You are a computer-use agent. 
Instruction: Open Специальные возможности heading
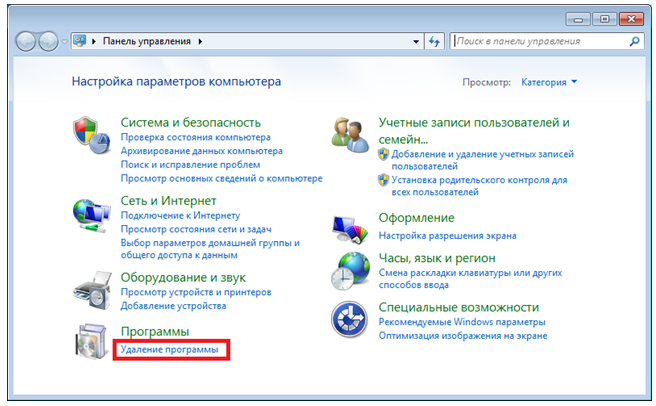(x=459, y=308)
